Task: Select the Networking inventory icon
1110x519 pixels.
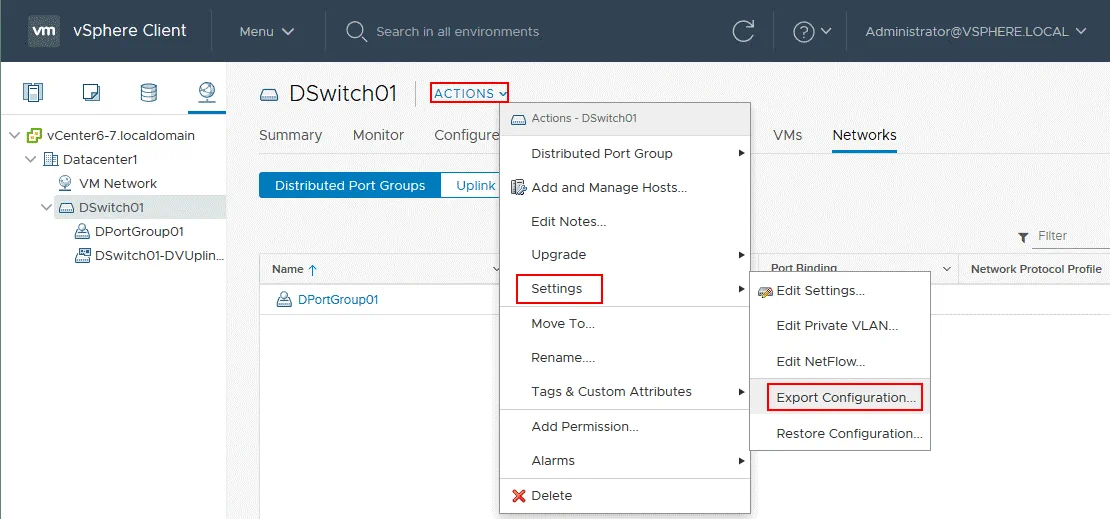Action: click(x=206, y=93)
